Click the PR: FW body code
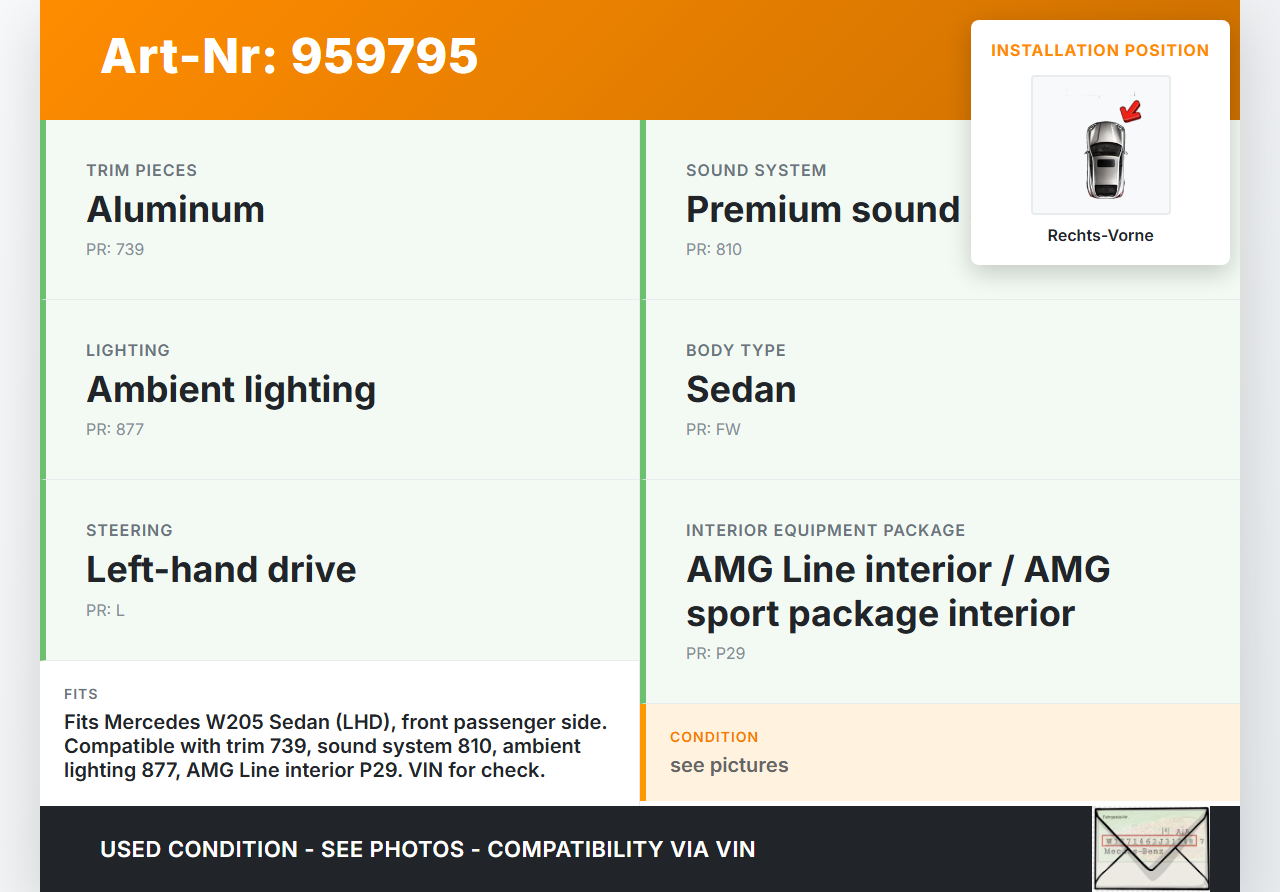Screen dimensions: 1280x892 click(713, 430)
